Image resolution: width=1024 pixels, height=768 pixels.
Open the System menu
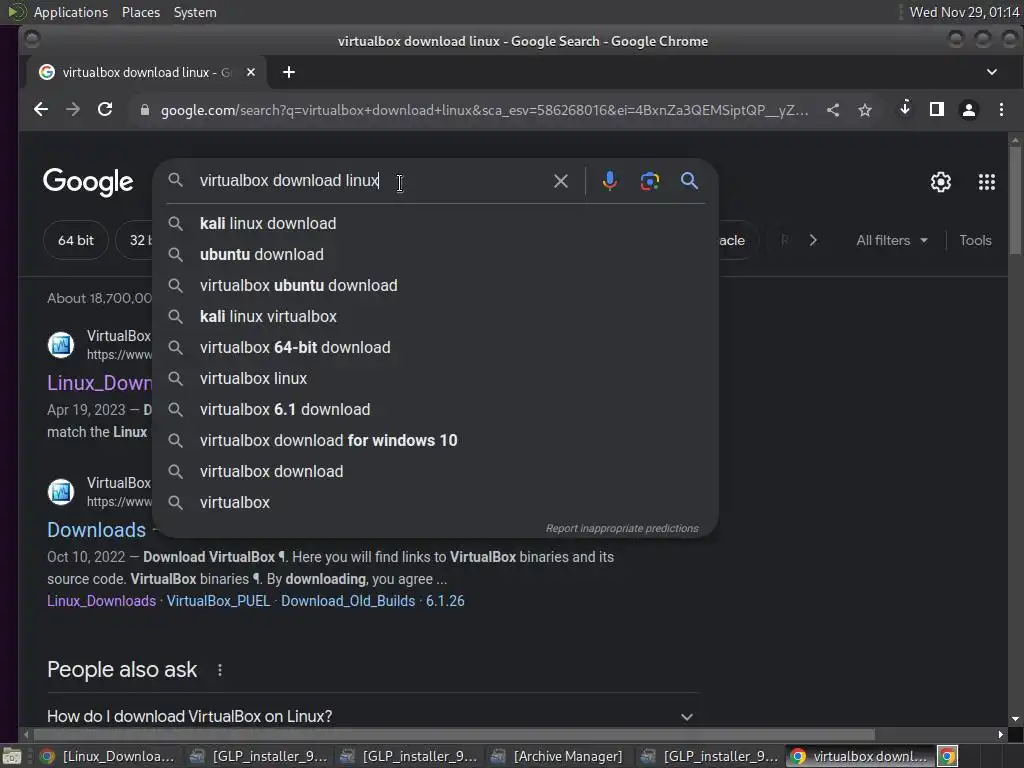(195, 12)
